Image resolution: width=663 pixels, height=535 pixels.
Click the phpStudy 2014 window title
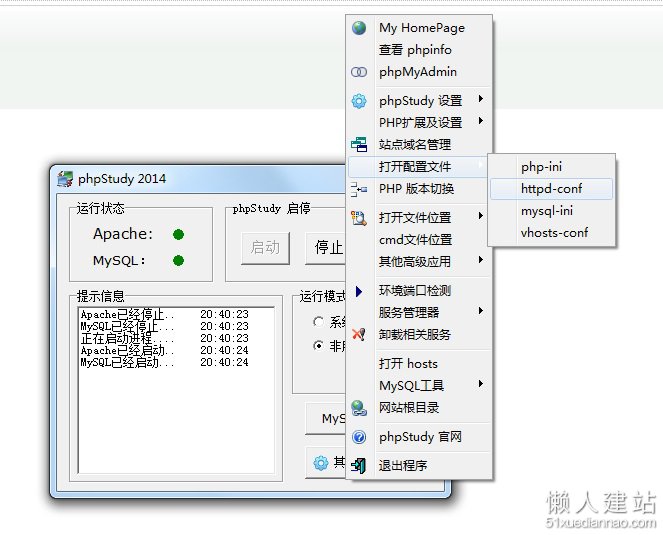[122, 179]
